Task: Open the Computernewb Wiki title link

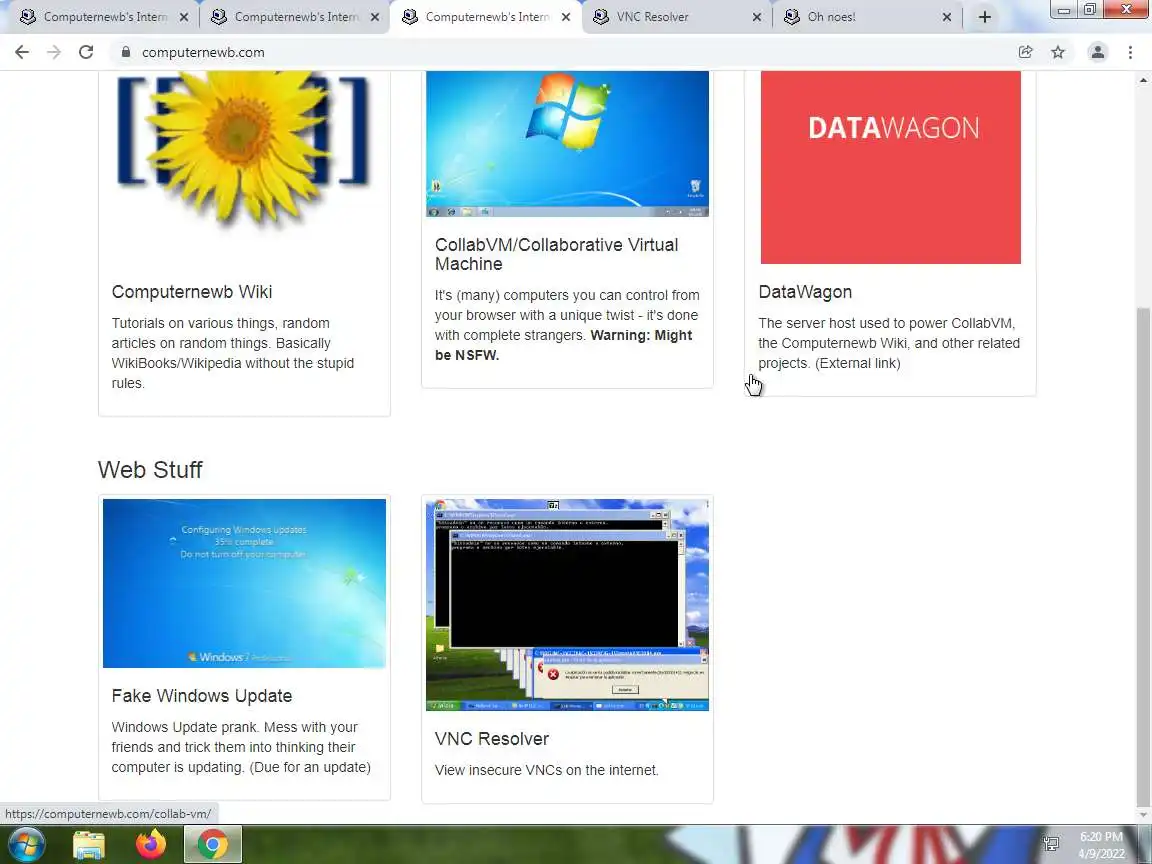Action: [x=192, y=292]
